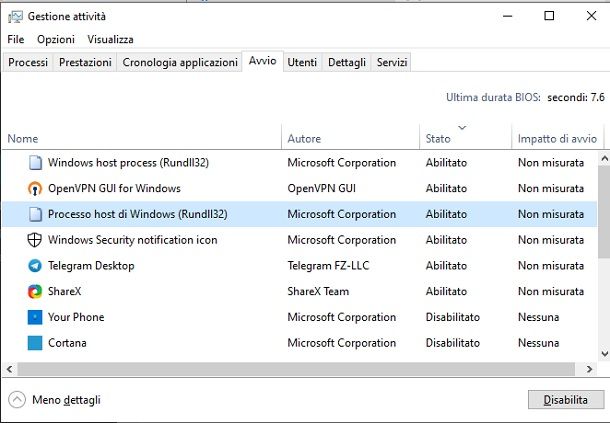Image resolution: width=610 pixels, height=423 pixels.
Task: Click Abilitato status in ShareX row
Action: click(446, 291)
